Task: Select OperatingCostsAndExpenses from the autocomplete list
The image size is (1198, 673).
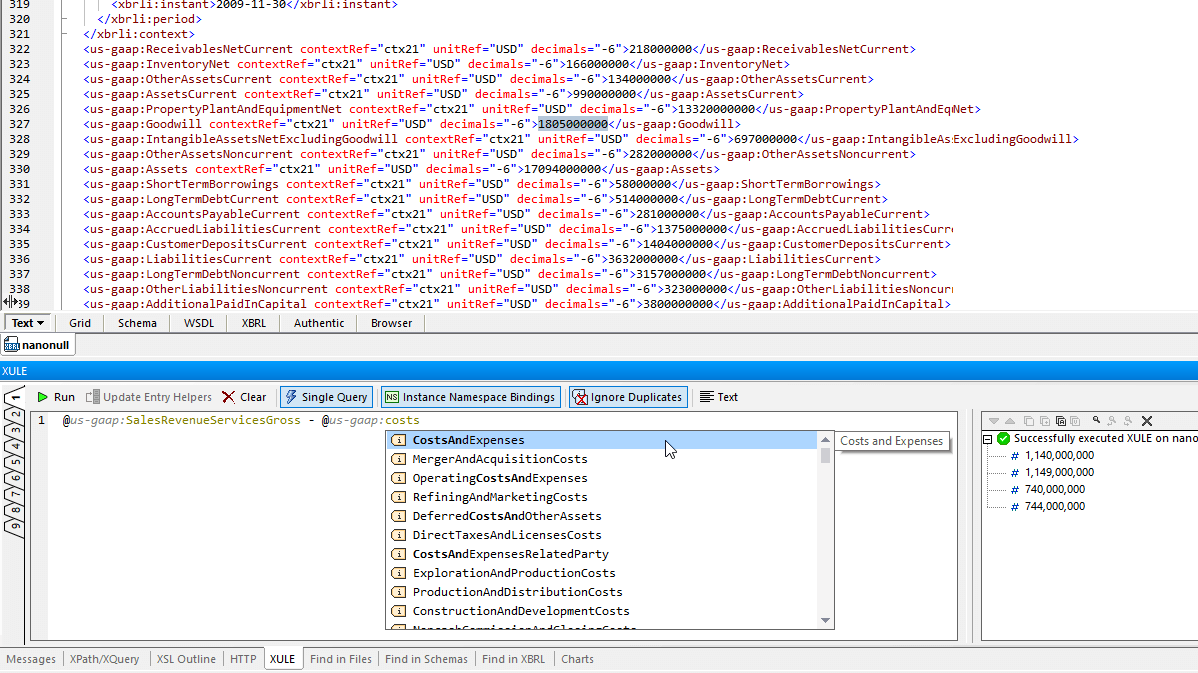Action: click(x=500, y=478)
